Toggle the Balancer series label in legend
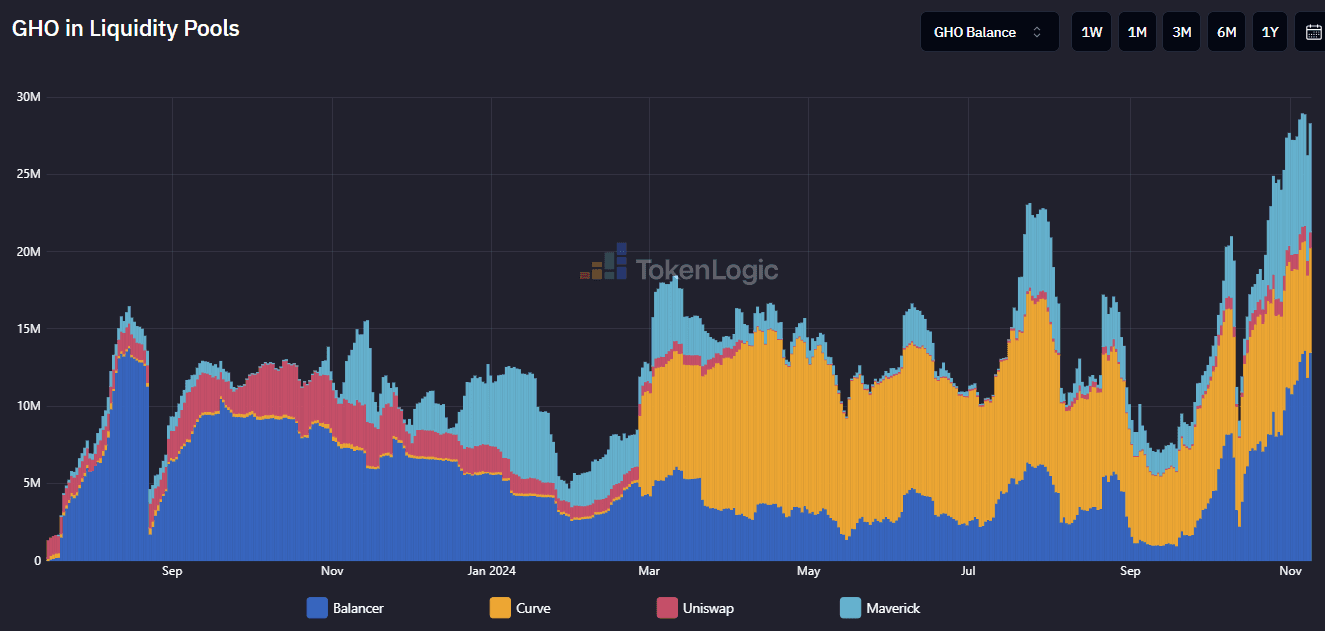1325x631 pixels. (x=358, y=608)
